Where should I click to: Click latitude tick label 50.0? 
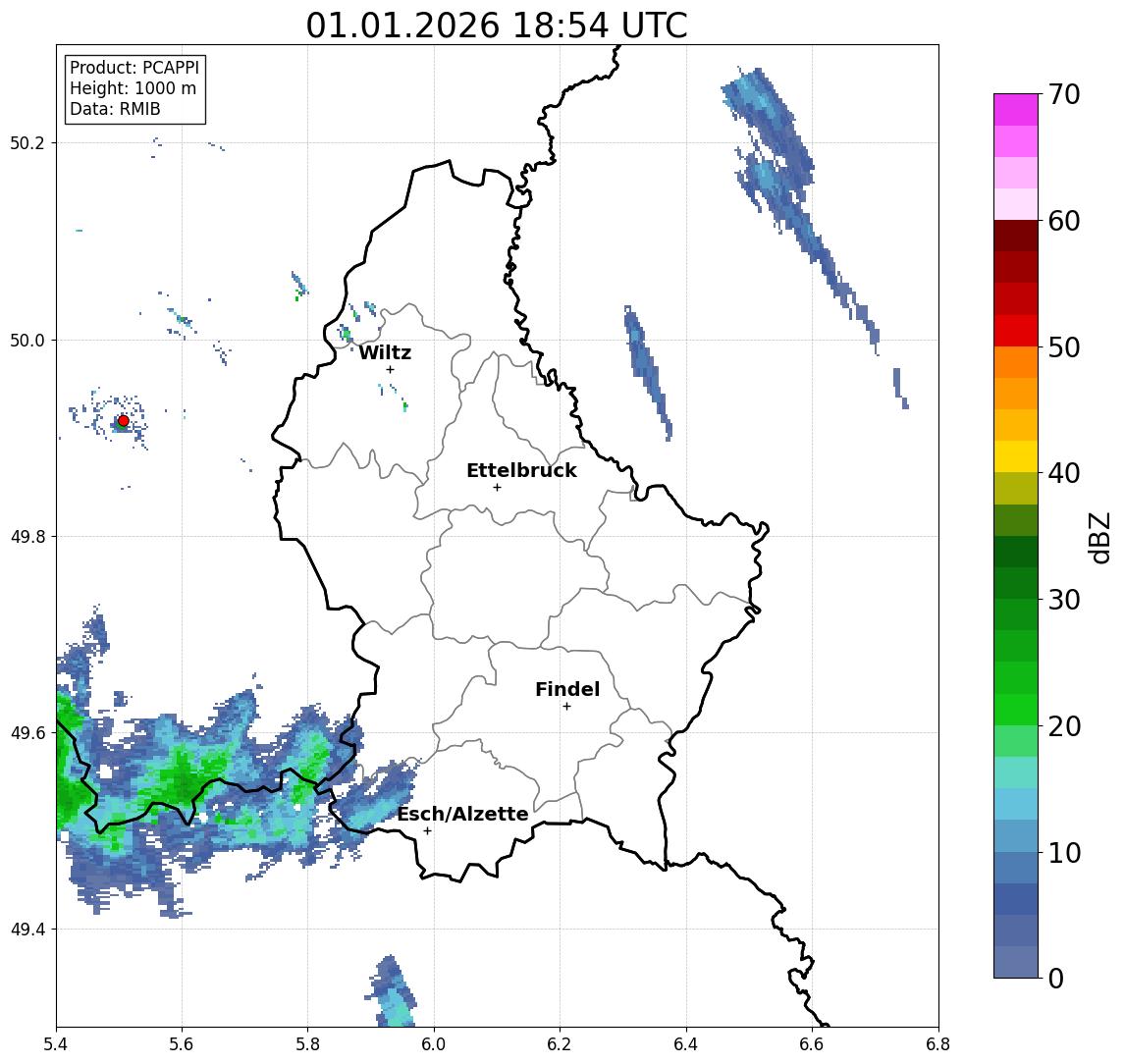[x=27, y=340]
